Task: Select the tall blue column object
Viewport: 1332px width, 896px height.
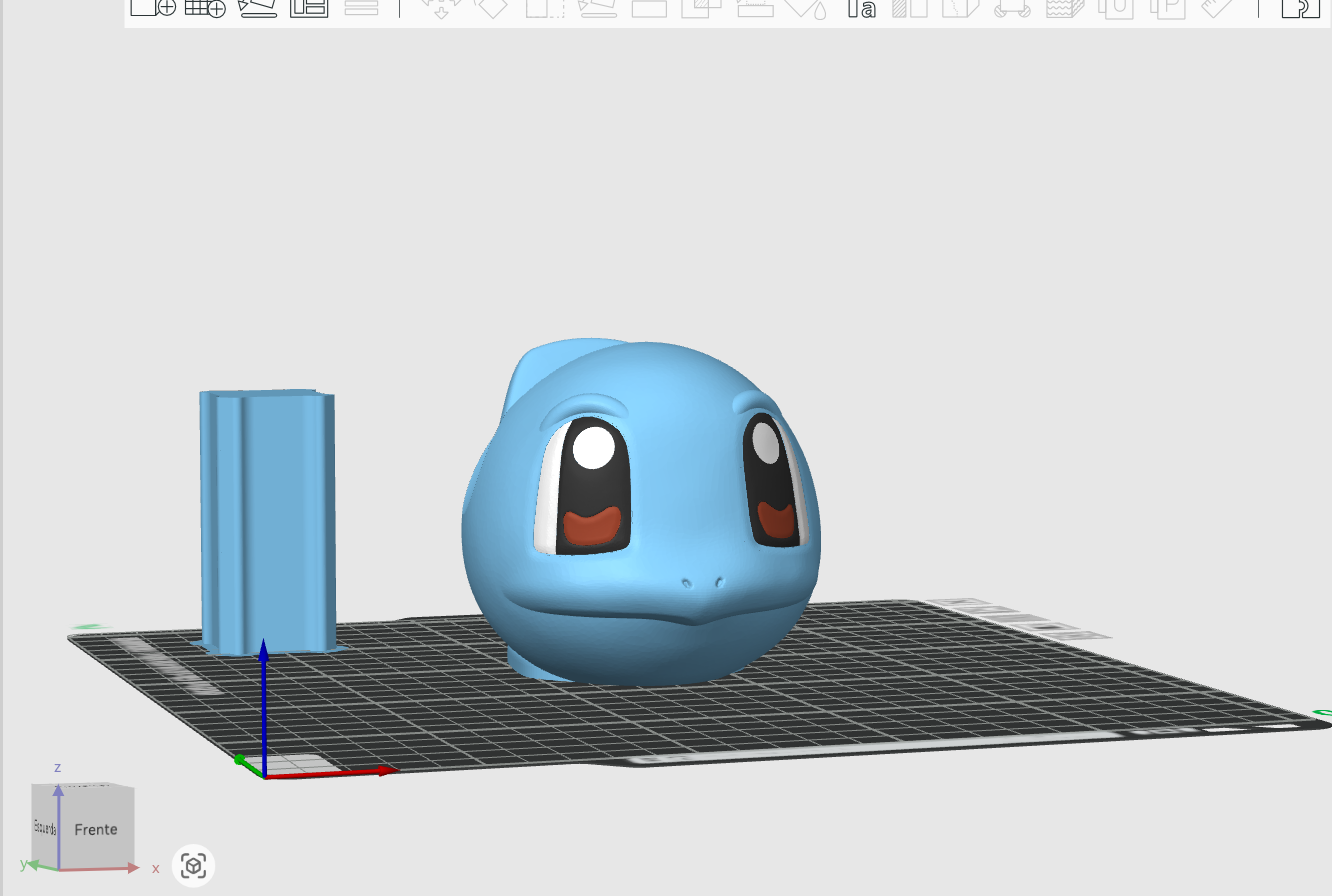Action: point(268,522)
